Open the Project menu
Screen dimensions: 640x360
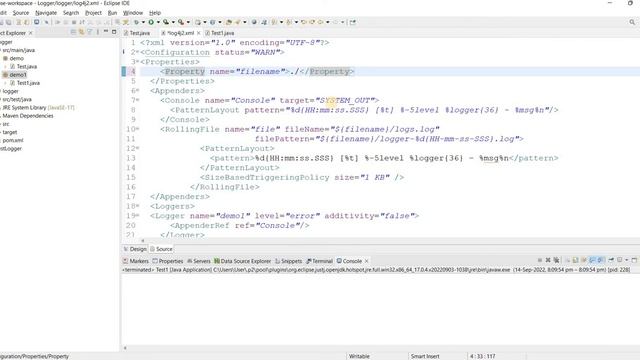93,13
